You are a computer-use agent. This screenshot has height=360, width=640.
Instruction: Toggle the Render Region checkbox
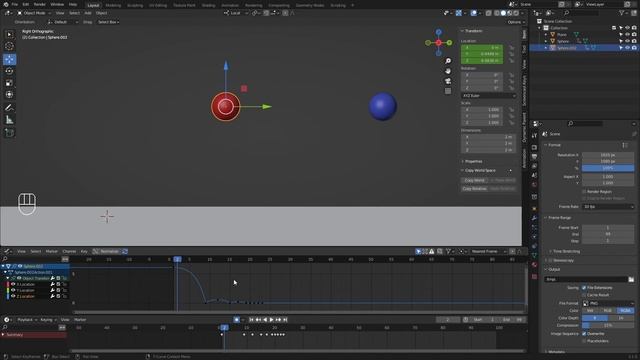pos(584,191)
